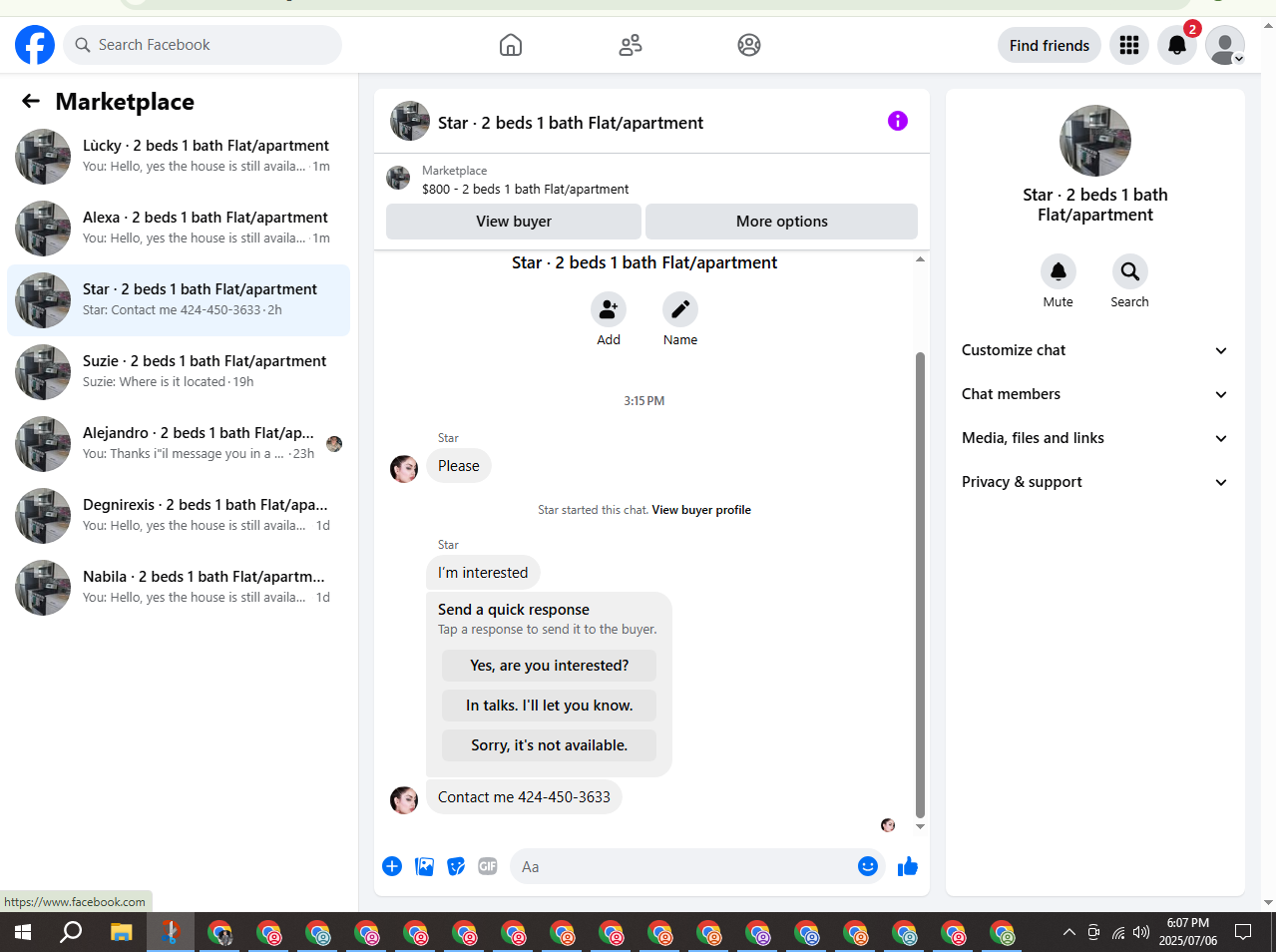The height and width of the screenshot is (952, 1276).
Task: Open Alexa conversation in Marketplace list
Action: tap(179, 229)
